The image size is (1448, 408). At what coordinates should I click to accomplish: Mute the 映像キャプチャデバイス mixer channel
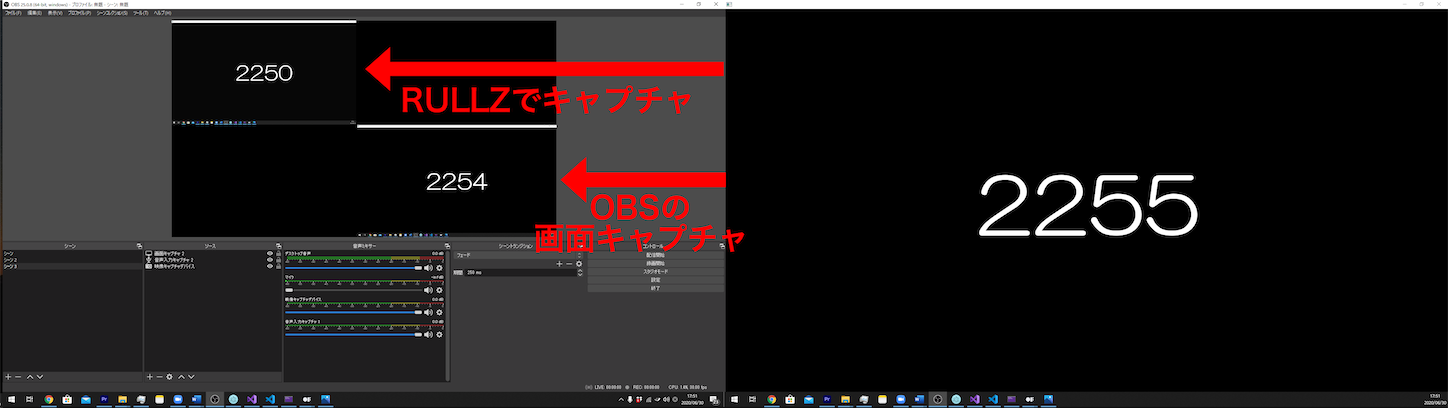[429, 312]
